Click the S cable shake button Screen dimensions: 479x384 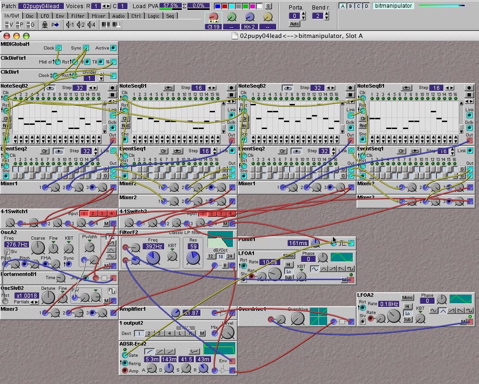[268, 6]
